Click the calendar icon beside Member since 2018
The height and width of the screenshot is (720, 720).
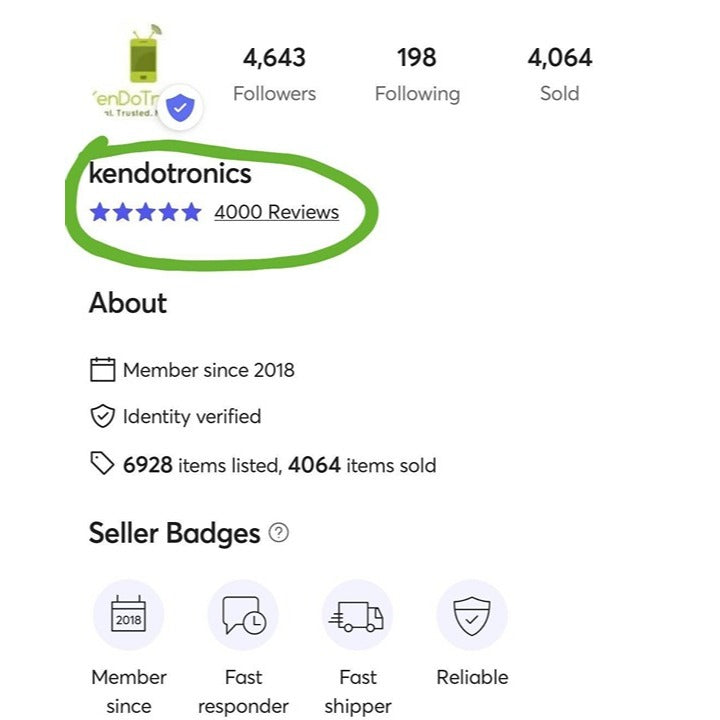(x=102, y=370)
